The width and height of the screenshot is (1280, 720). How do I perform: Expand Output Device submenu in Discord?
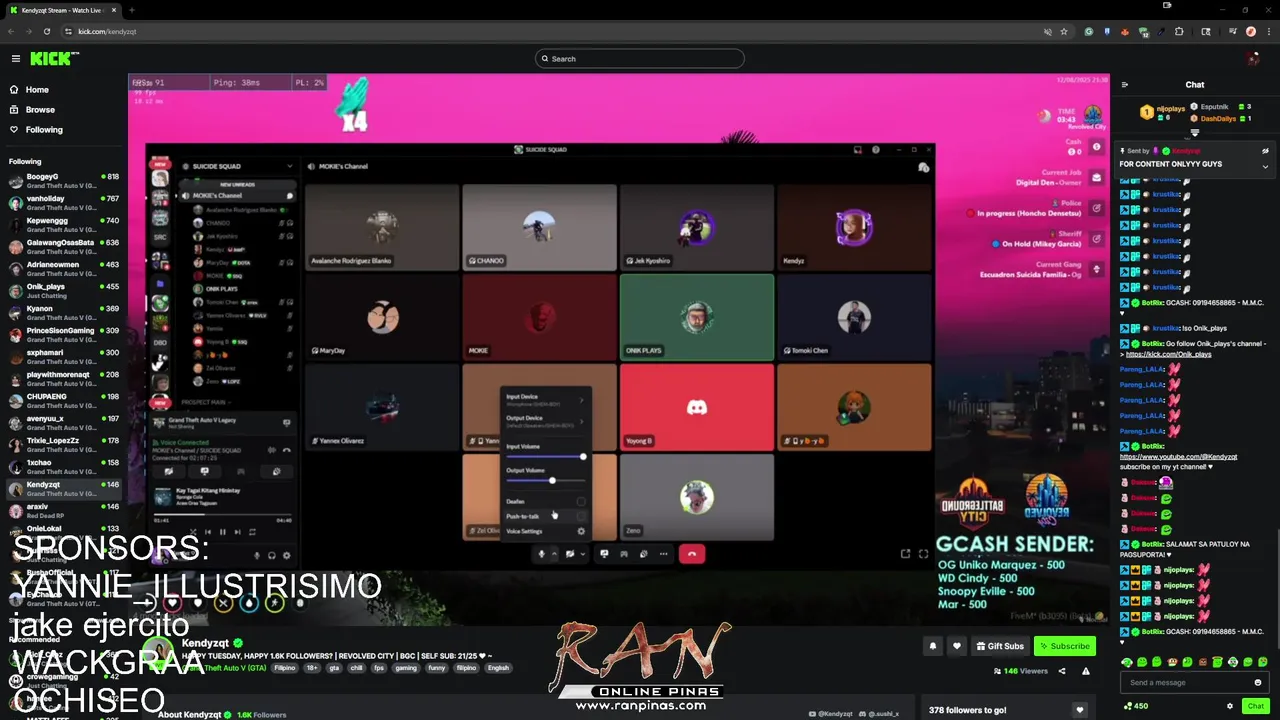tap(546, 421)
